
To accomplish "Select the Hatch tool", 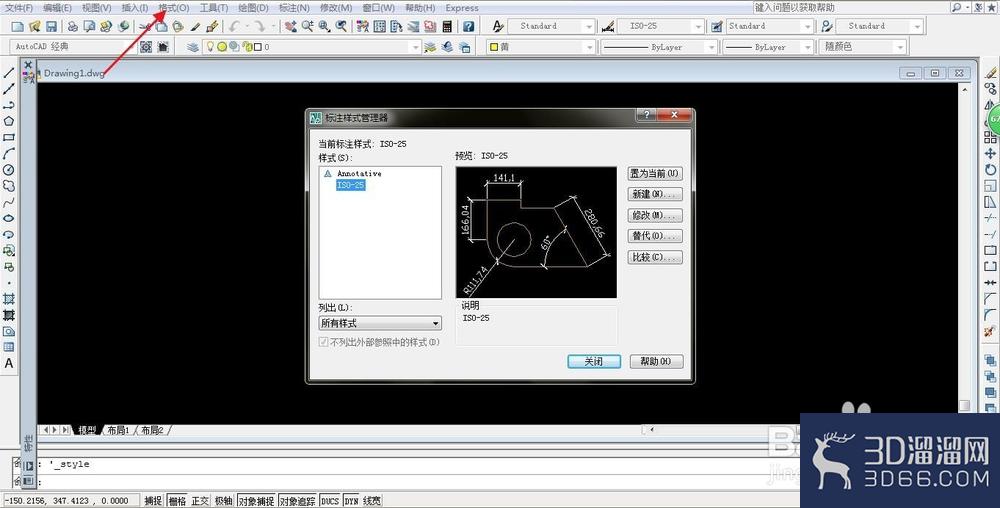I will 9,299.
